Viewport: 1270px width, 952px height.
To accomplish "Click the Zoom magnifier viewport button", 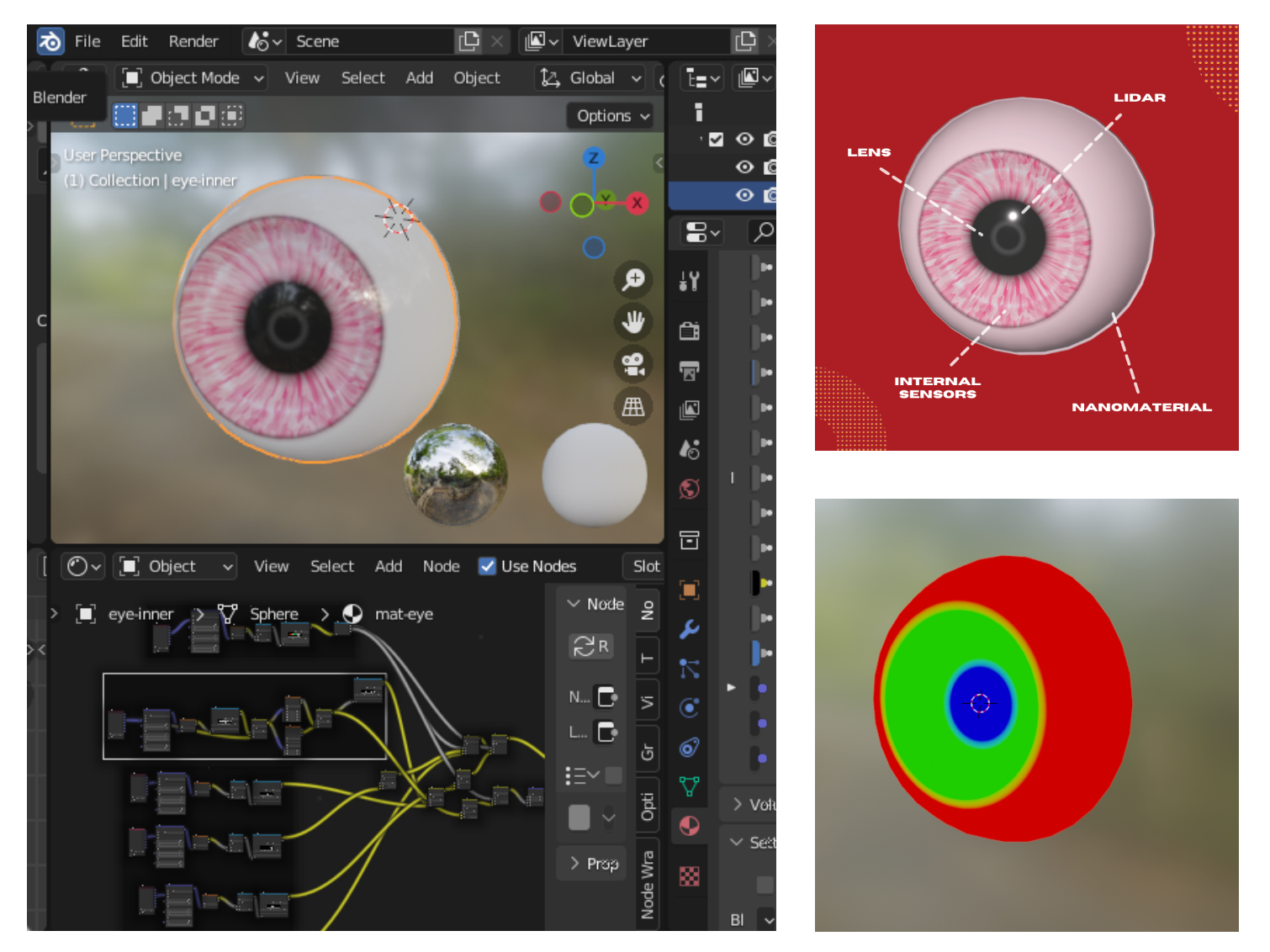I will pos(633,279).
